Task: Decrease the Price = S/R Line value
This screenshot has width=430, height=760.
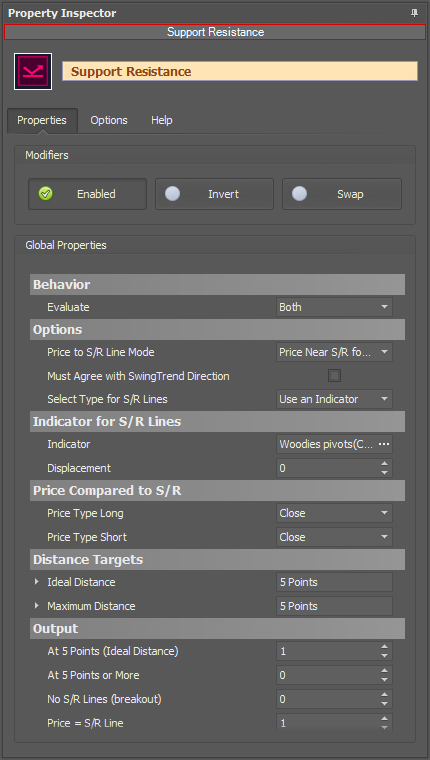Action: coord(384,727)
